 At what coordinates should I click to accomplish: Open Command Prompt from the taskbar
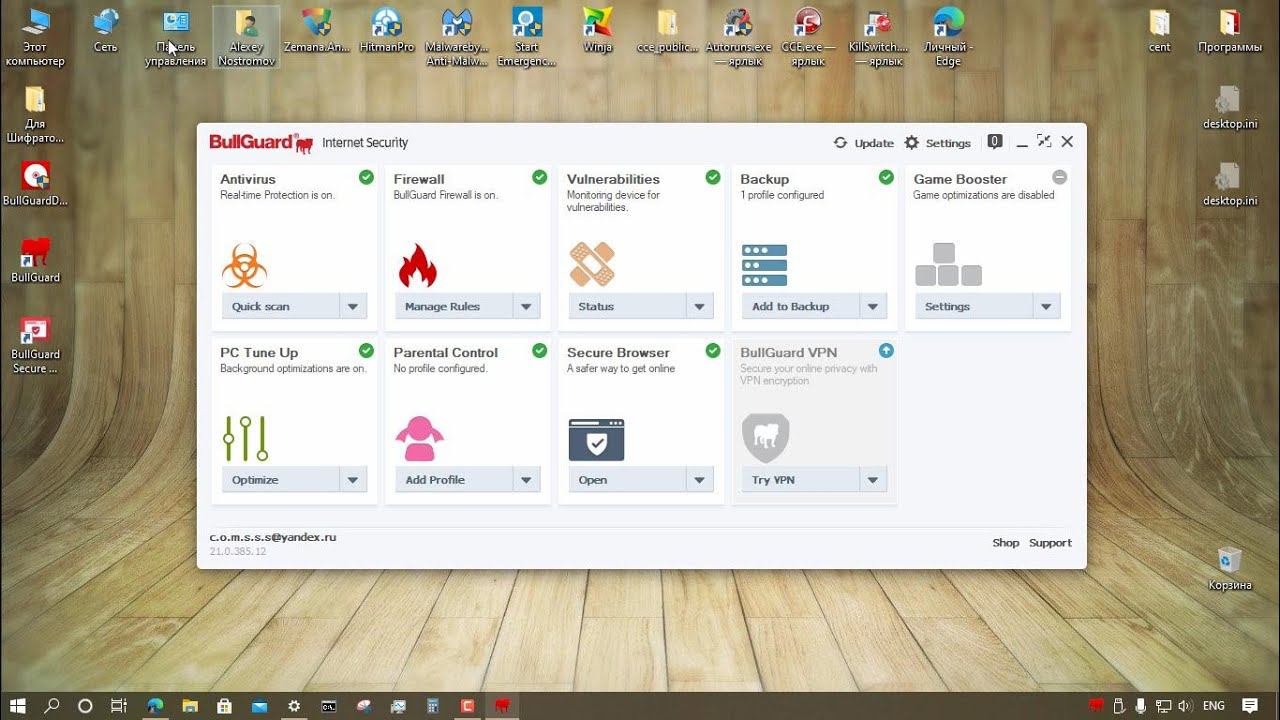click(x=328, y=706)
